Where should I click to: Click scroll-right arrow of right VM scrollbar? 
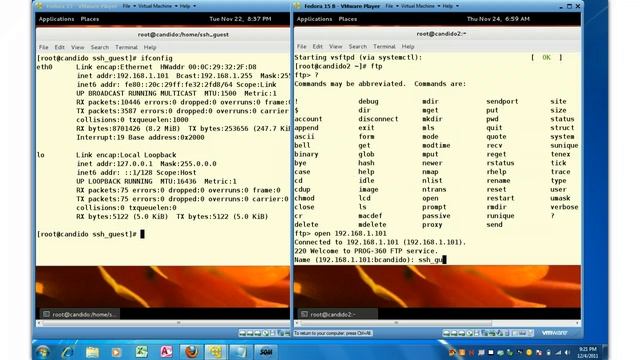578,323
